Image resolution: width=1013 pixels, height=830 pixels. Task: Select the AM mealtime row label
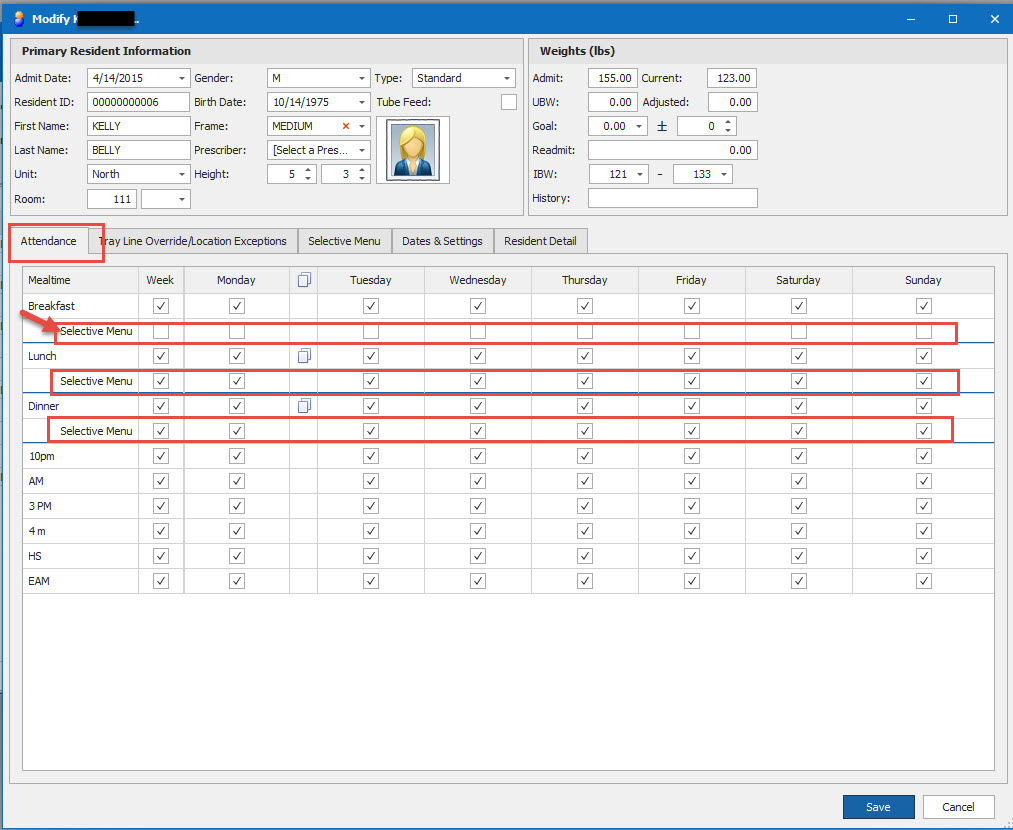pos(36,481)
